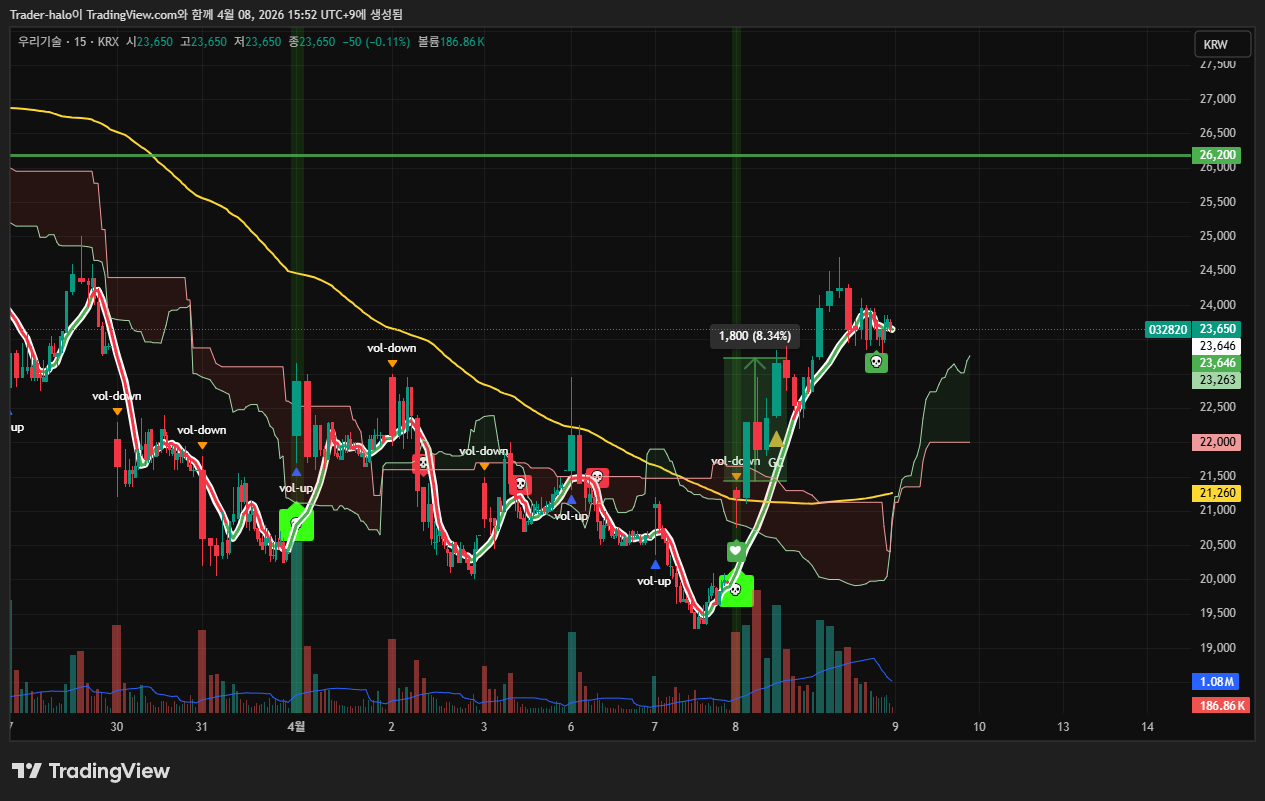Click the green skull marker beside the 23,646 label

click(876, 362)
